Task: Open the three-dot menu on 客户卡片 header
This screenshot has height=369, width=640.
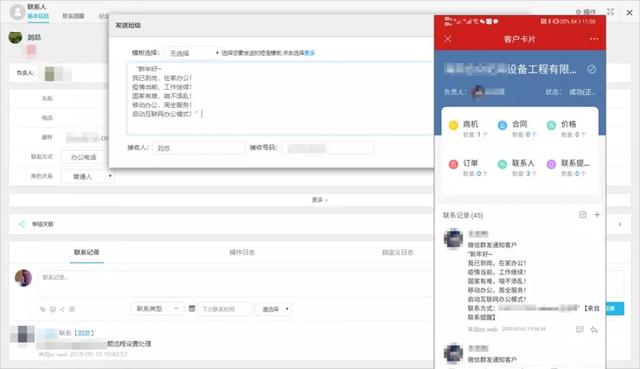Action: (594, 39)
